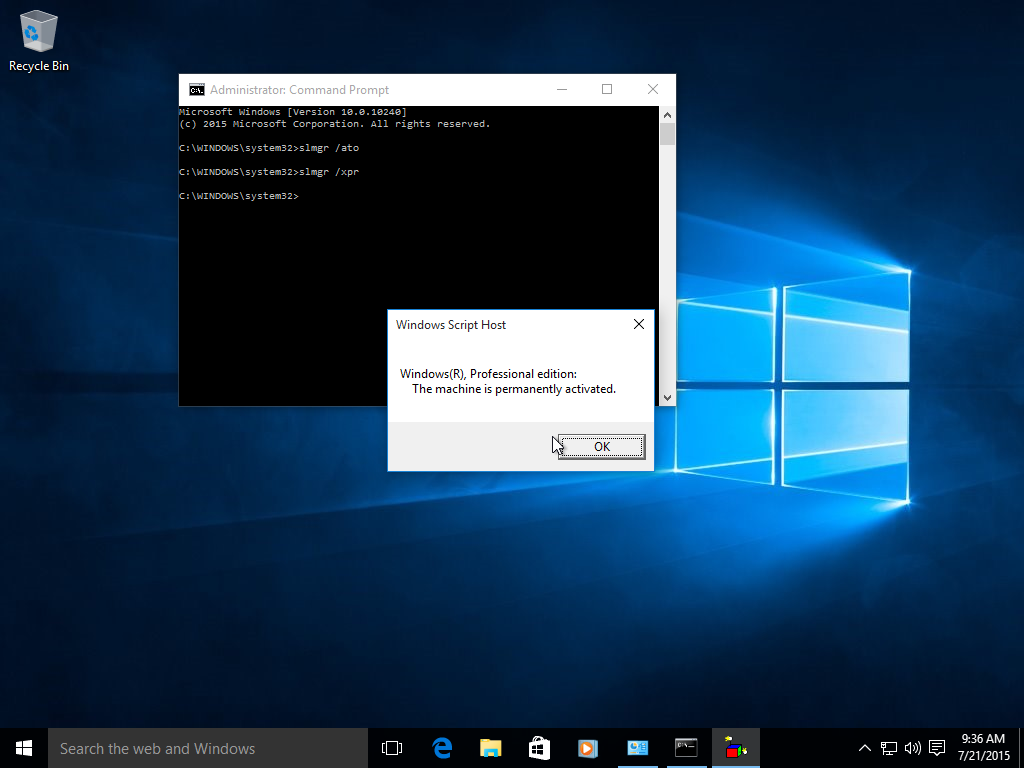Click the taskbar clock showing 9:36 AM
The image size is (1024, 768).
(x=981, y=748)
